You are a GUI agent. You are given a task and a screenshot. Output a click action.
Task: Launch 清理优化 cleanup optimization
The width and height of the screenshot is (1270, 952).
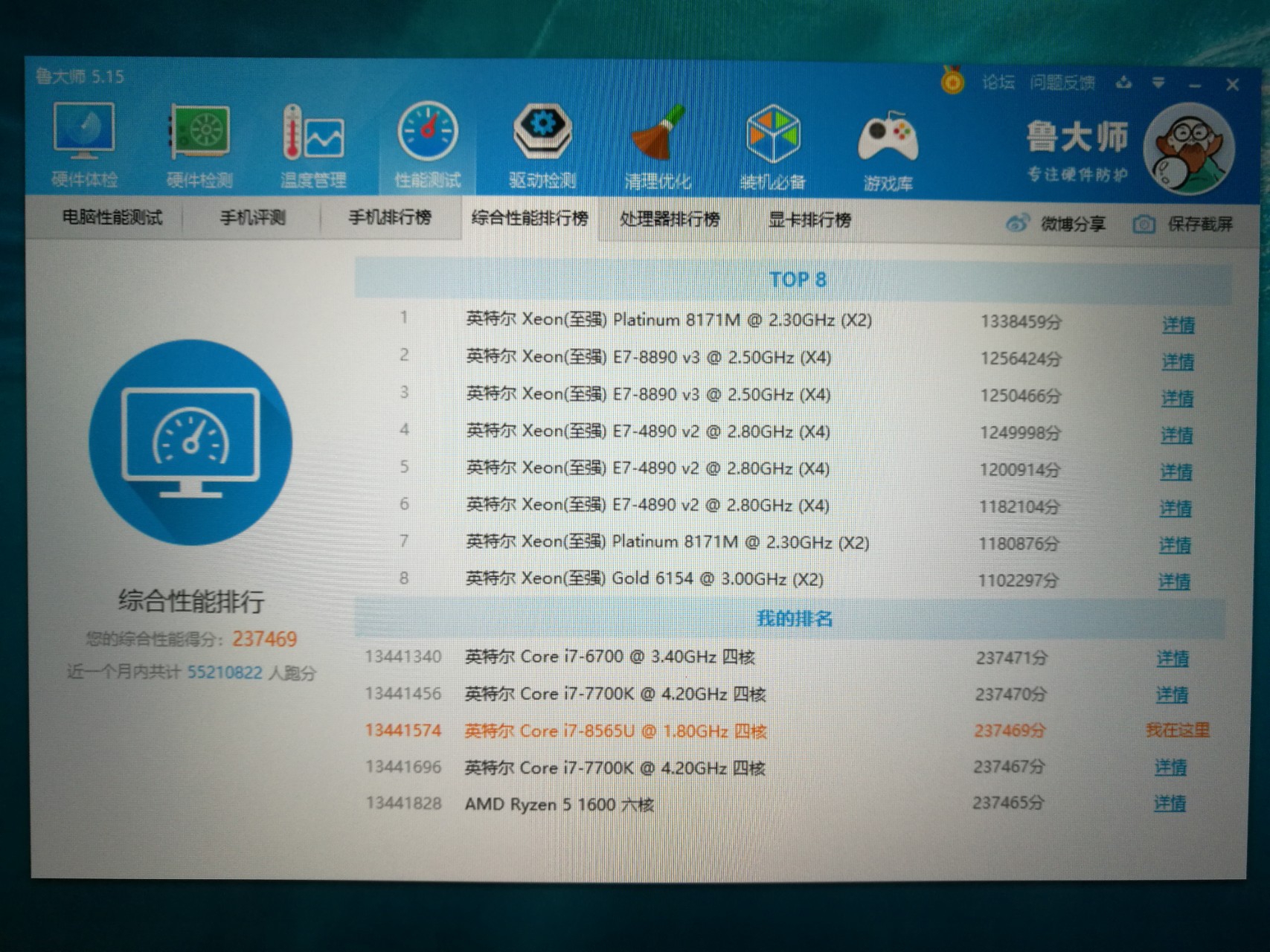[658, 141]
